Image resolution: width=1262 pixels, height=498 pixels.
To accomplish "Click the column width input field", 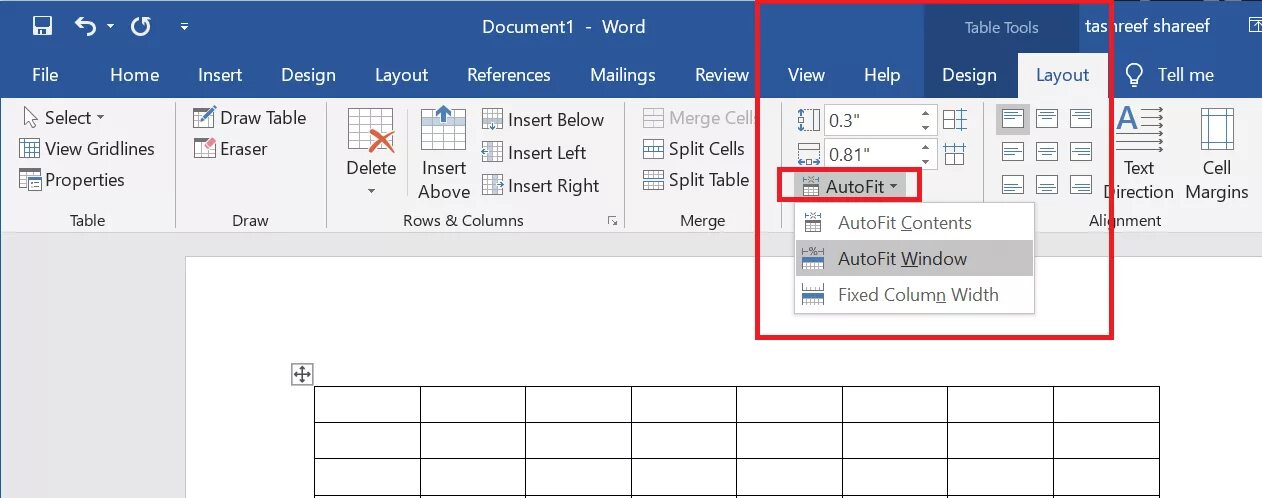I will [870, 154].
